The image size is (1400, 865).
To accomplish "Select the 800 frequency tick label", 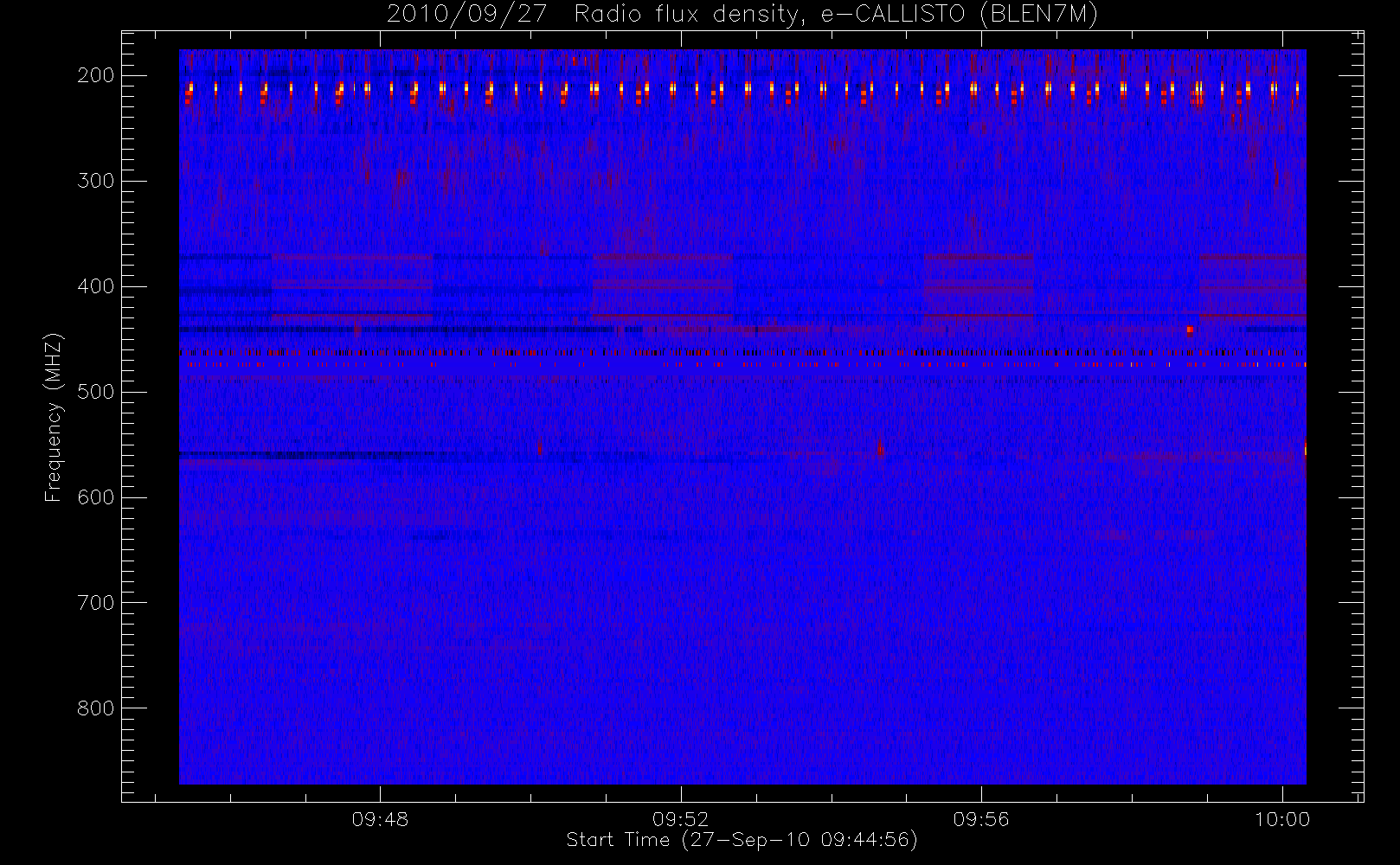I will pyautogui.click(x=96, y=708).
